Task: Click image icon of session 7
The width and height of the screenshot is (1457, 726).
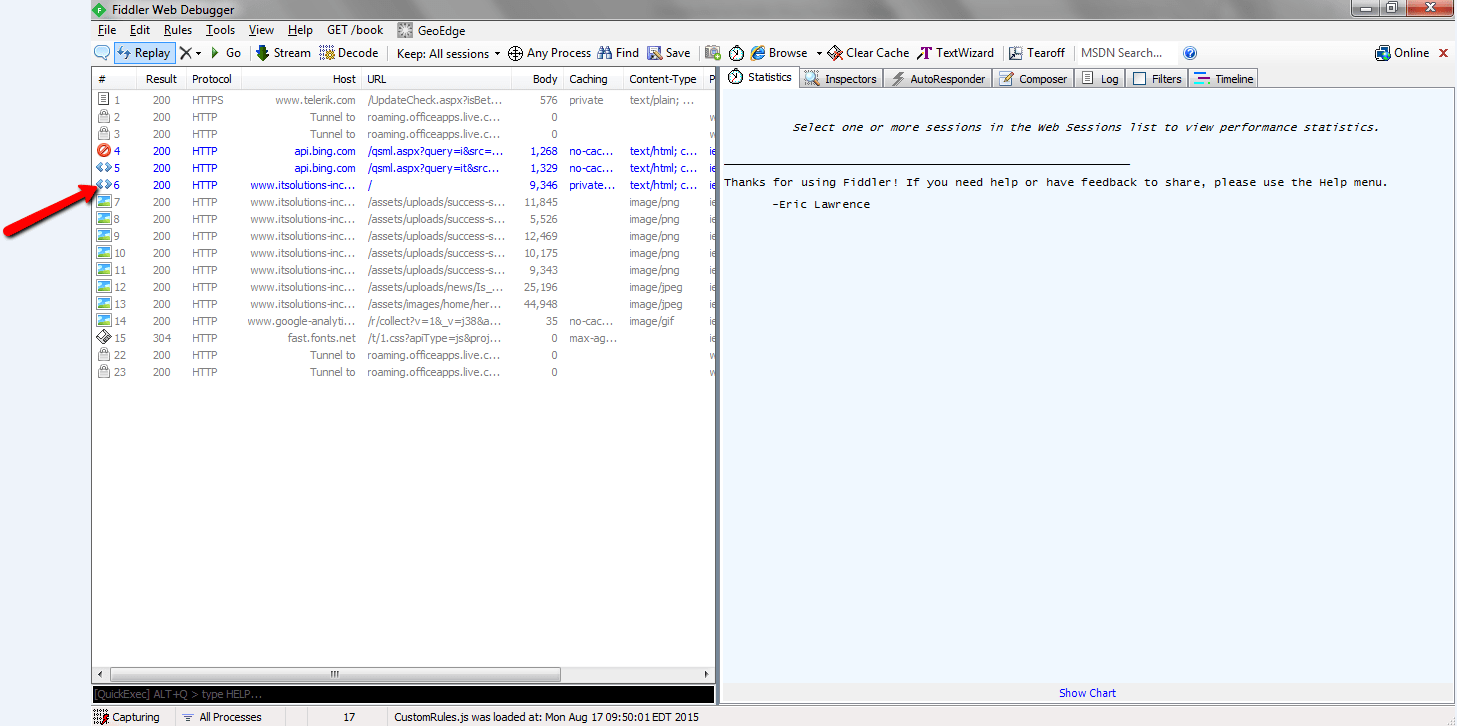Action: click(103, 202)
